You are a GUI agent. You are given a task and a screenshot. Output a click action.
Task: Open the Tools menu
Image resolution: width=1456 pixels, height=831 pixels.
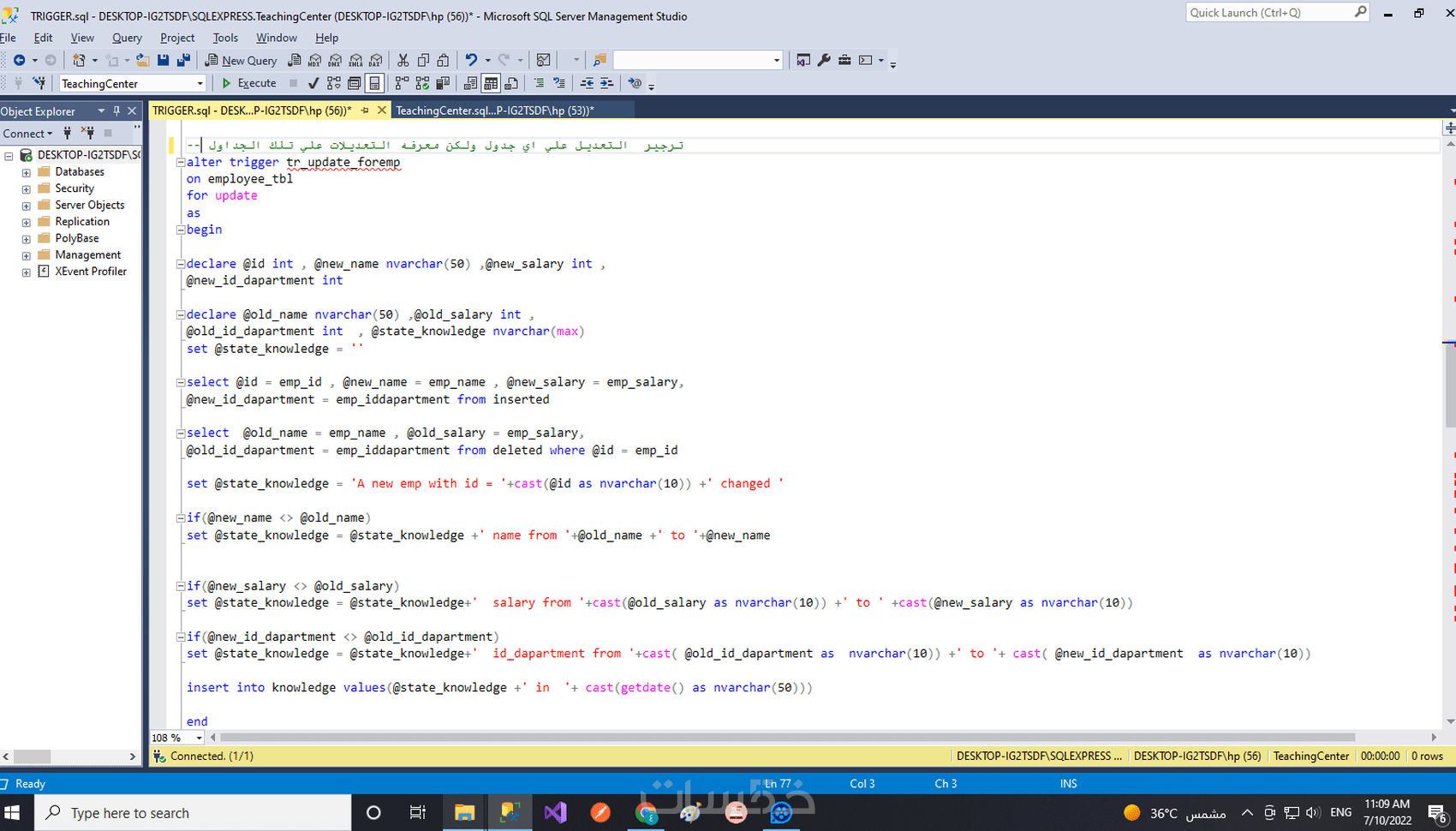(225, 38)
